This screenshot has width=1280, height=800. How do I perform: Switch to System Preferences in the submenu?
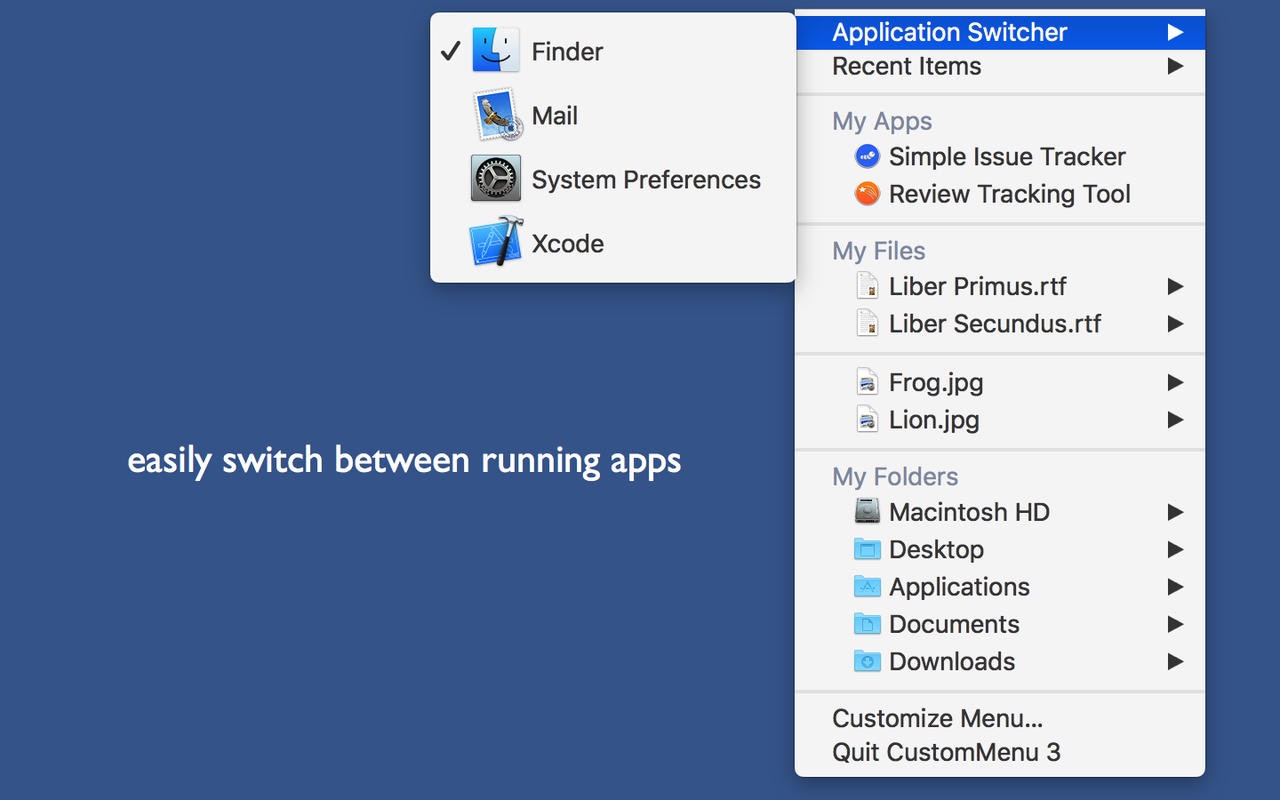pos(613,179)
